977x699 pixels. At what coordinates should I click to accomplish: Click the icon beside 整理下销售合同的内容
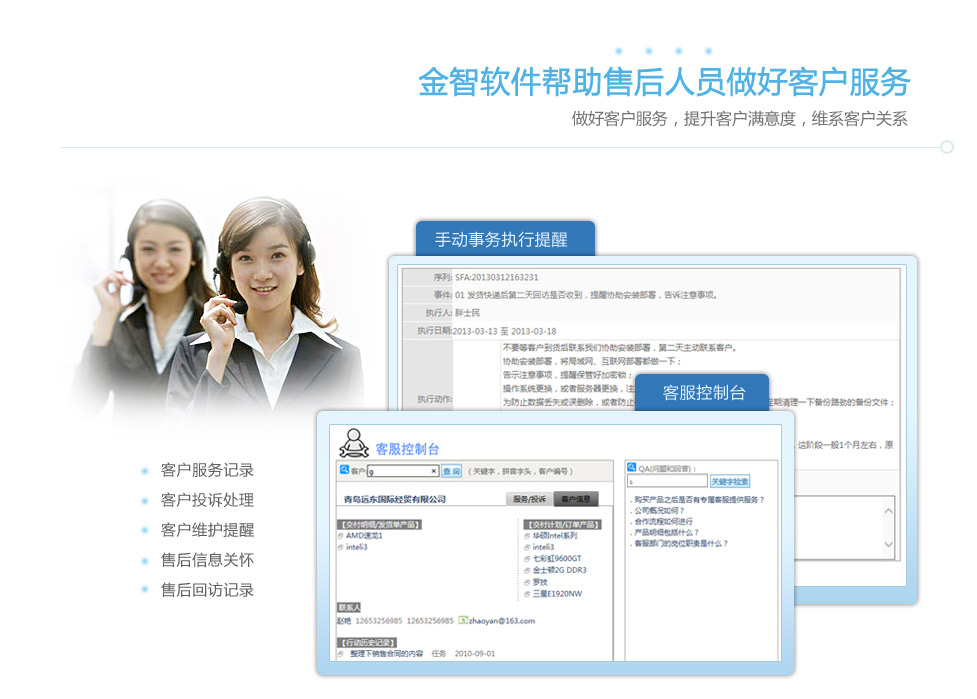[x=341, y=654]
